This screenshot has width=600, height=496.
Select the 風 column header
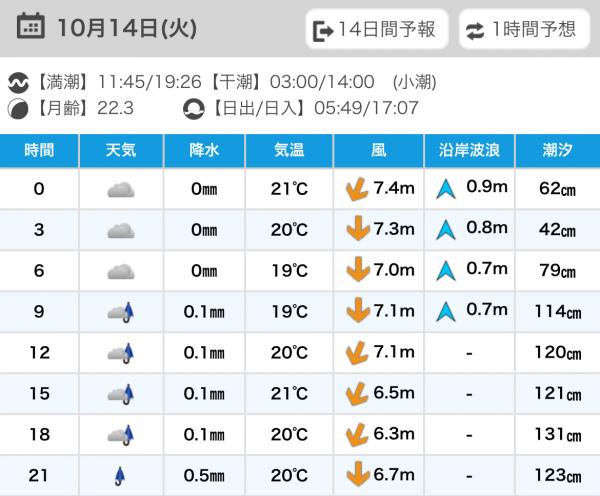click(379, 151)
